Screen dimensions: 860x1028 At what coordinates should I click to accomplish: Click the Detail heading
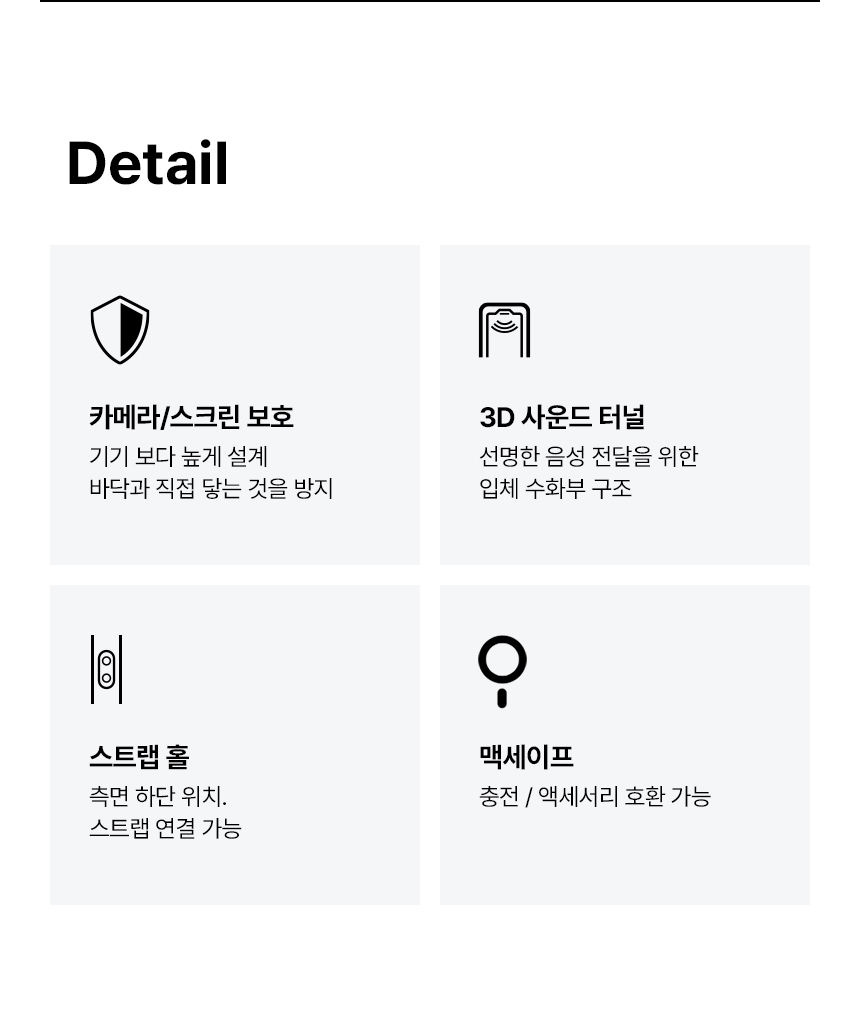pyautogui.click(x=148, y=164)
